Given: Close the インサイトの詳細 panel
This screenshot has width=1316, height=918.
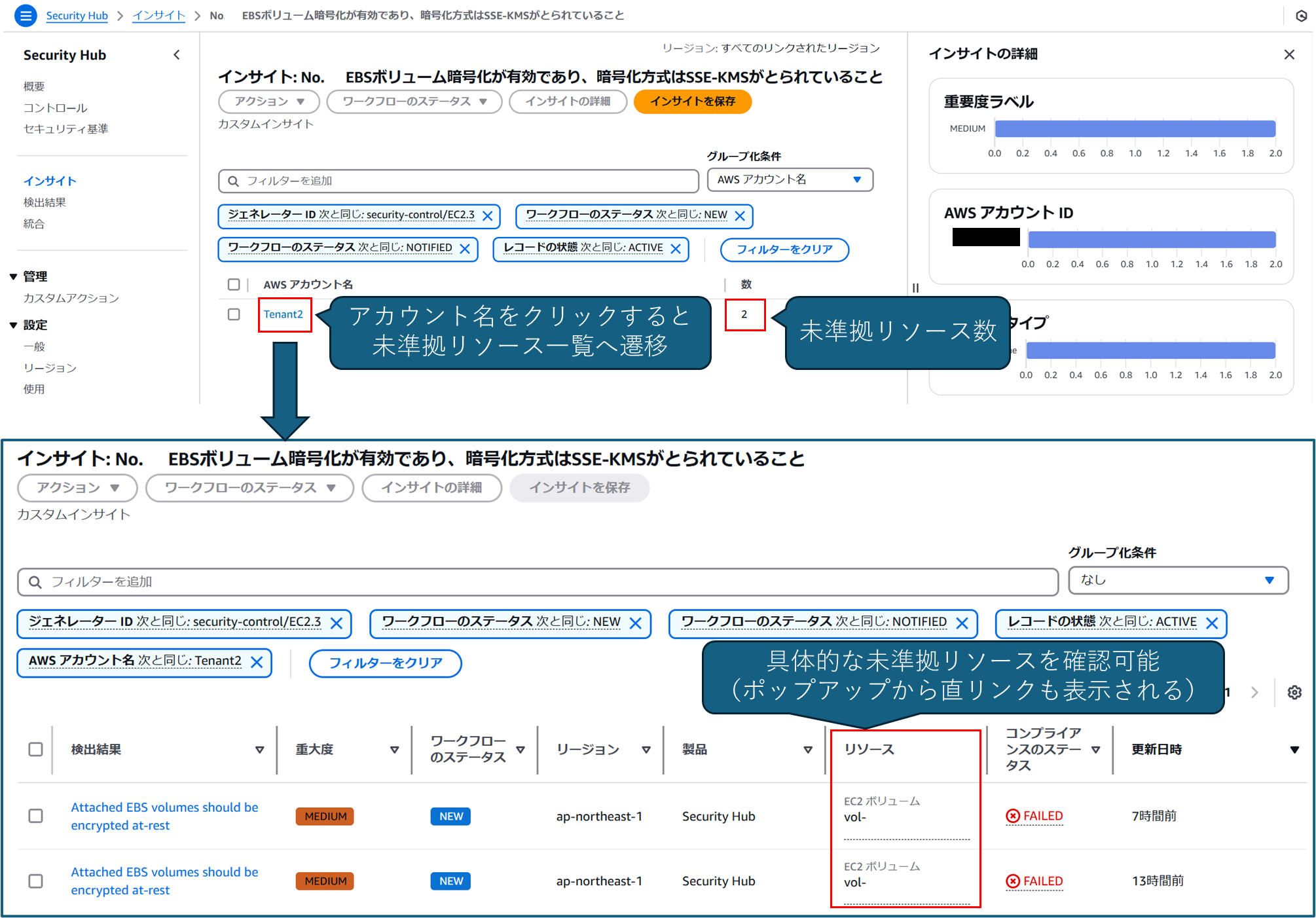Looking at the screenshot, I should pyautogui.click(x=1289, y=54).
